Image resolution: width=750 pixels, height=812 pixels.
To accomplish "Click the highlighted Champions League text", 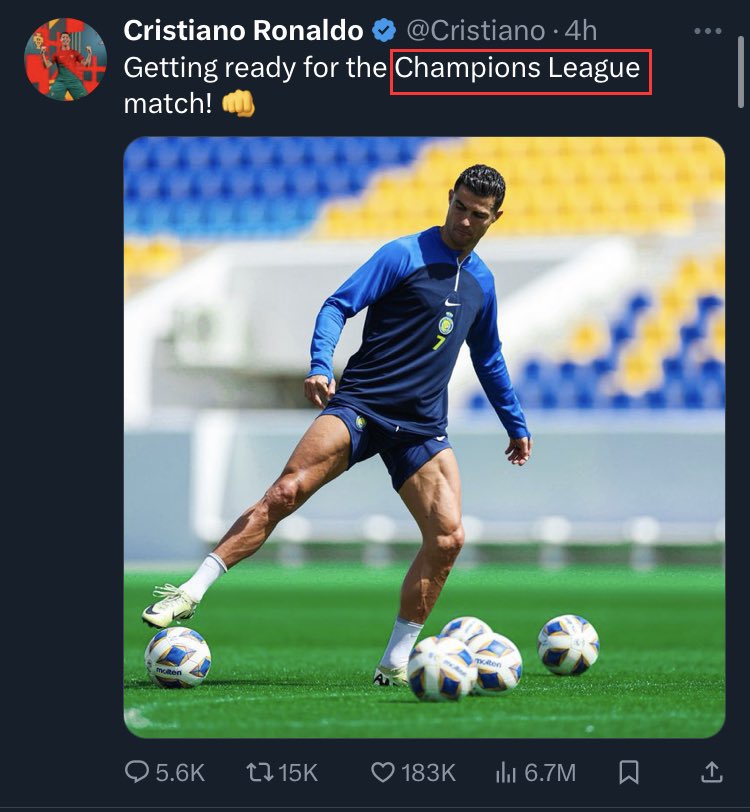I will [x=518, y=68].
